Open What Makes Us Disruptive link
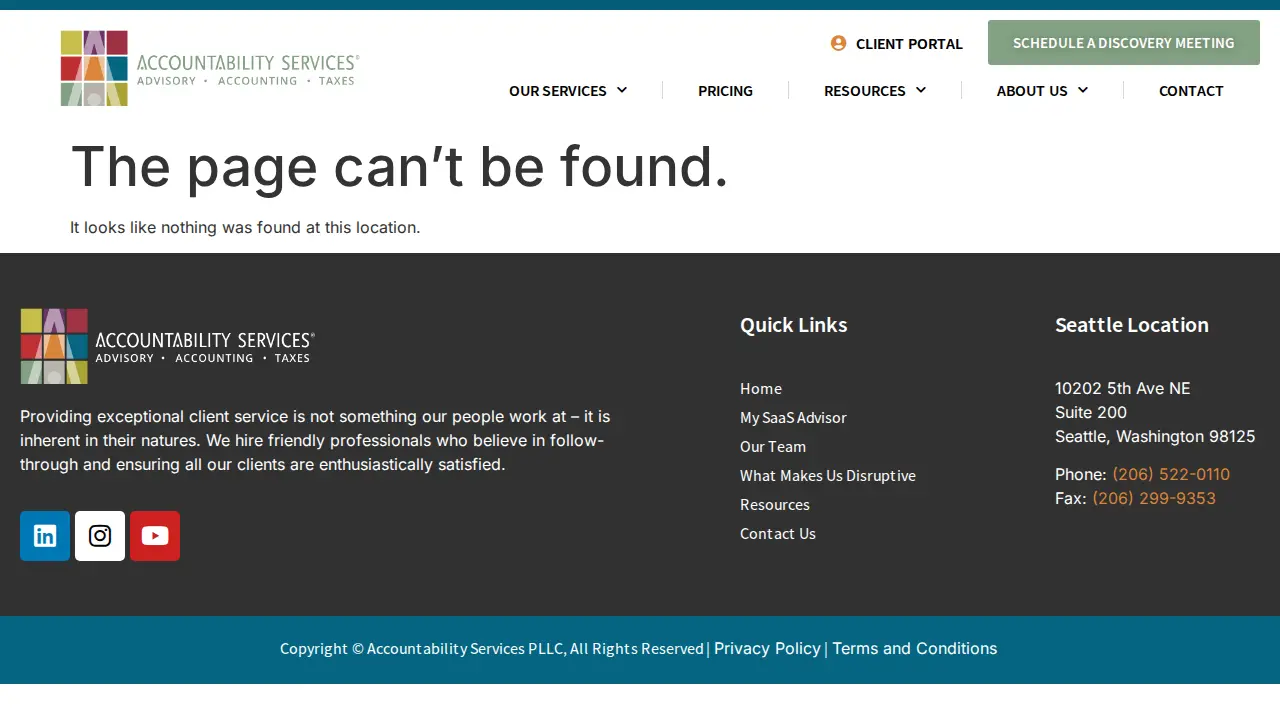This screenshot has height=720, width=1280. tap(828, 475)
